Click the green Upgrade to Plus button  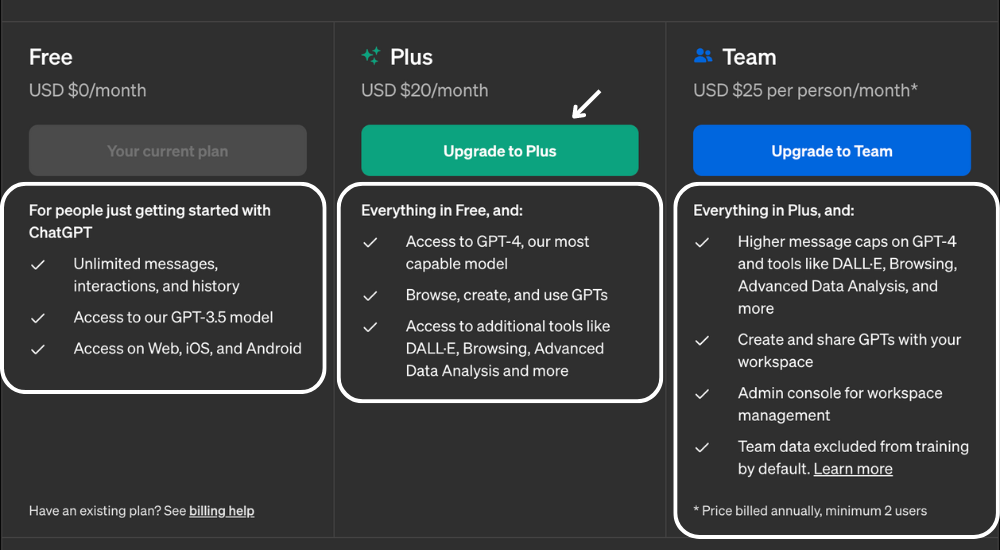coord(499,151)
